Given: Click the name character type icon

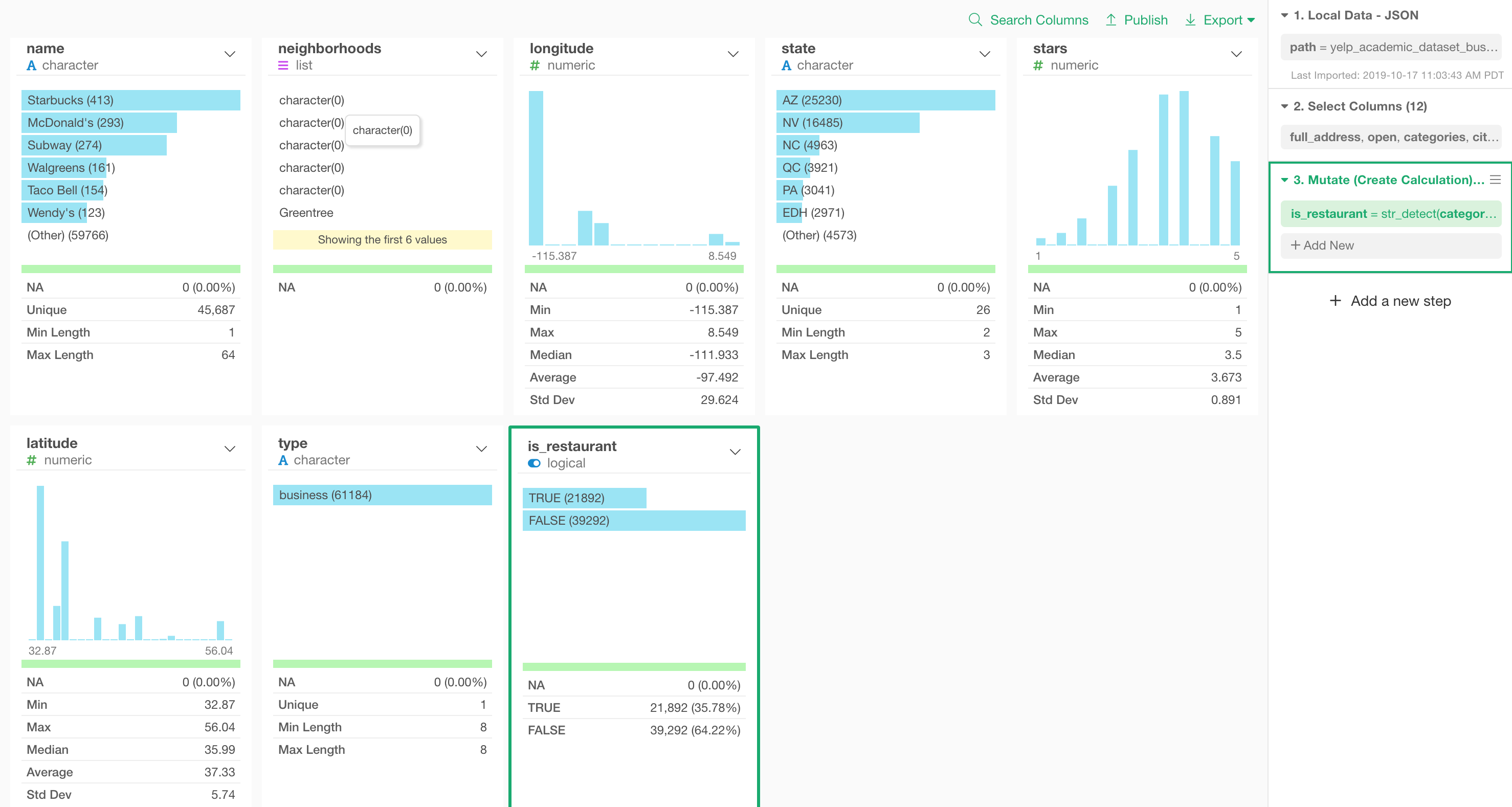Looking at the screenshot, I should pyautogui.click(x=31, y=66).
